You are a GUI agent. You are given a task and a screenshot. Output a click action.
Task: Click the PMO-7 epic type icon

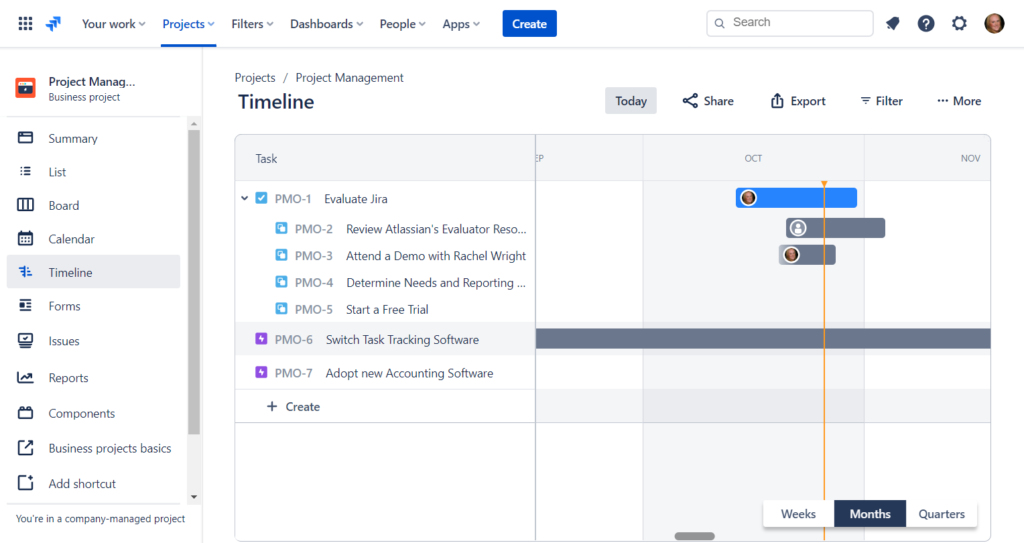(261, 372)
